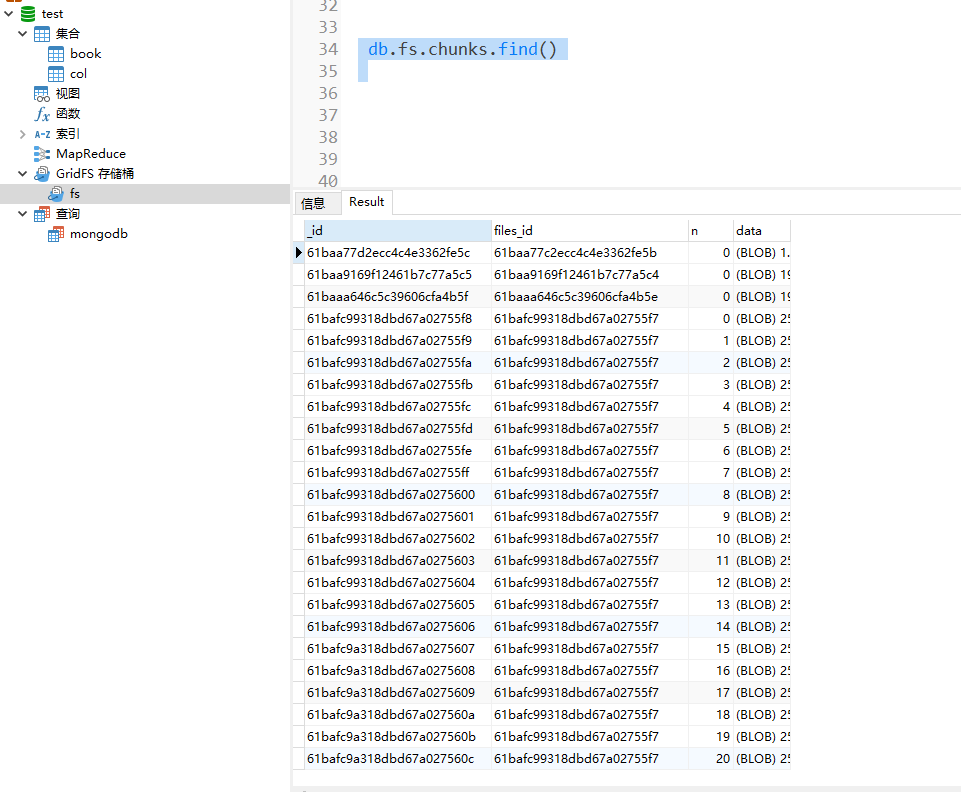Viewport: 961px width, 792px height.
Task: Click BLOB data cell in n=15 row
Action: [762, 649]
